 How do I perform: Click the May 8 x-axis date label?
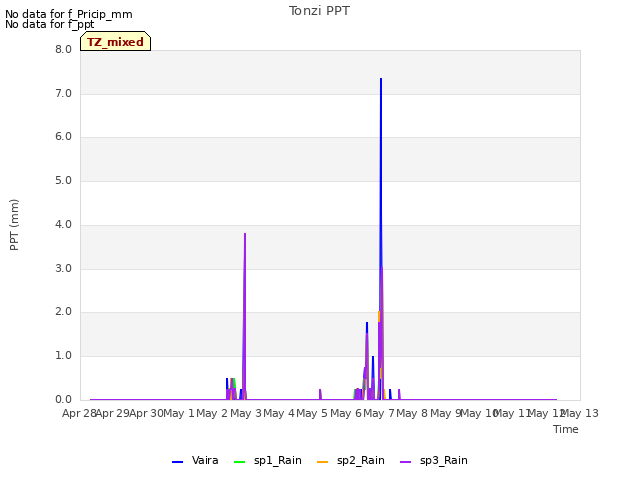[x=412, y=413]
